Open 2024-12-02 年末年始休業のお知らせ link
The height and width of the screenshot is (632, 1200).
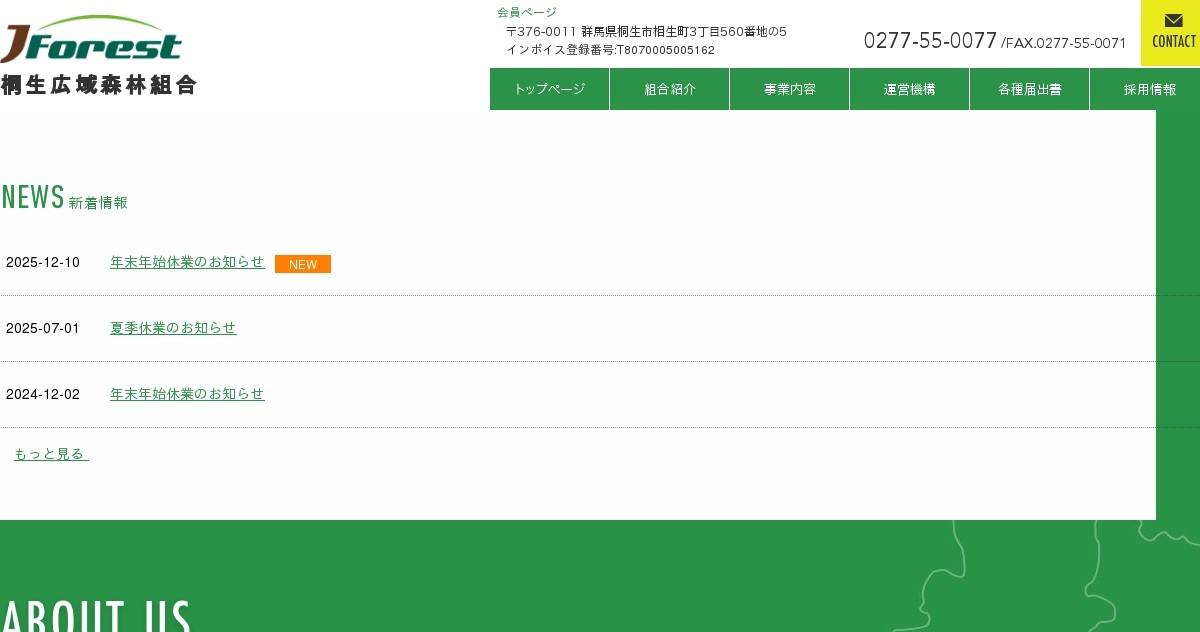coord(187,394)
